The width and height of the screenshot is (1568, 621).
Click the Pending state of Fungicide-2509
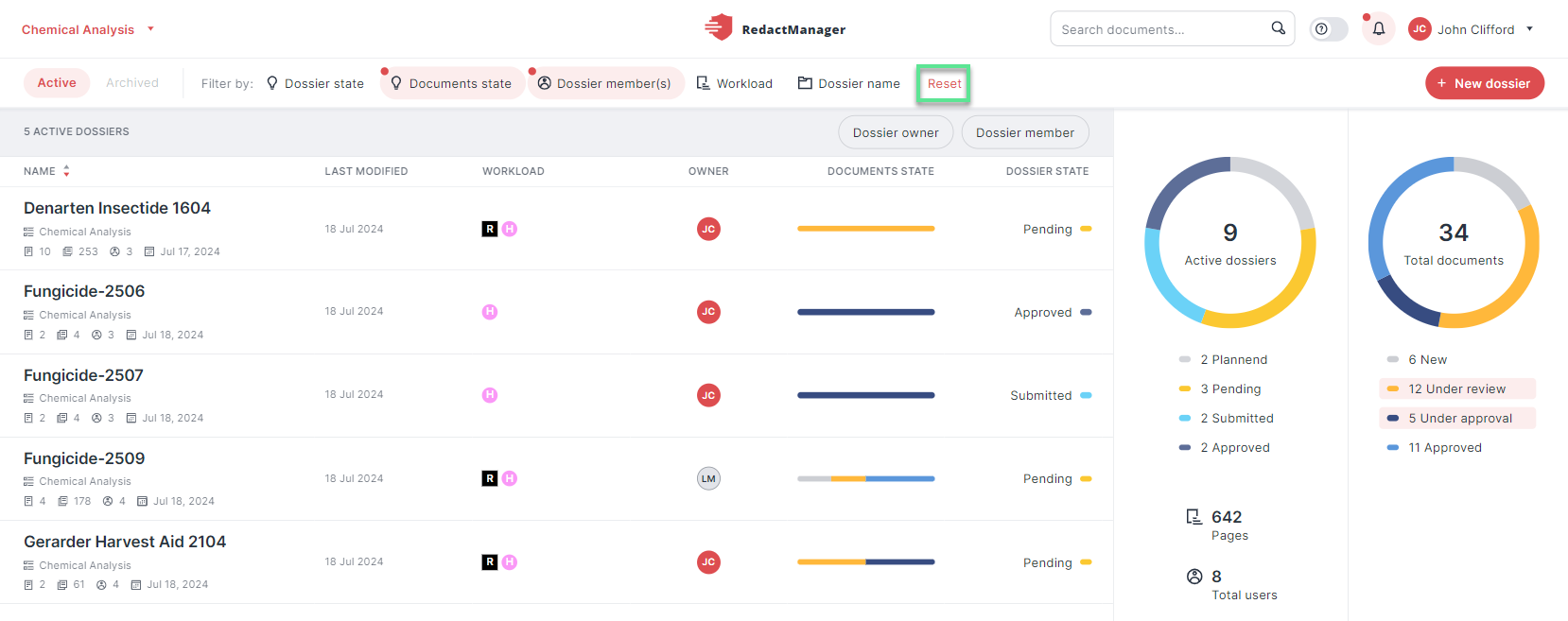[1057, 478]
